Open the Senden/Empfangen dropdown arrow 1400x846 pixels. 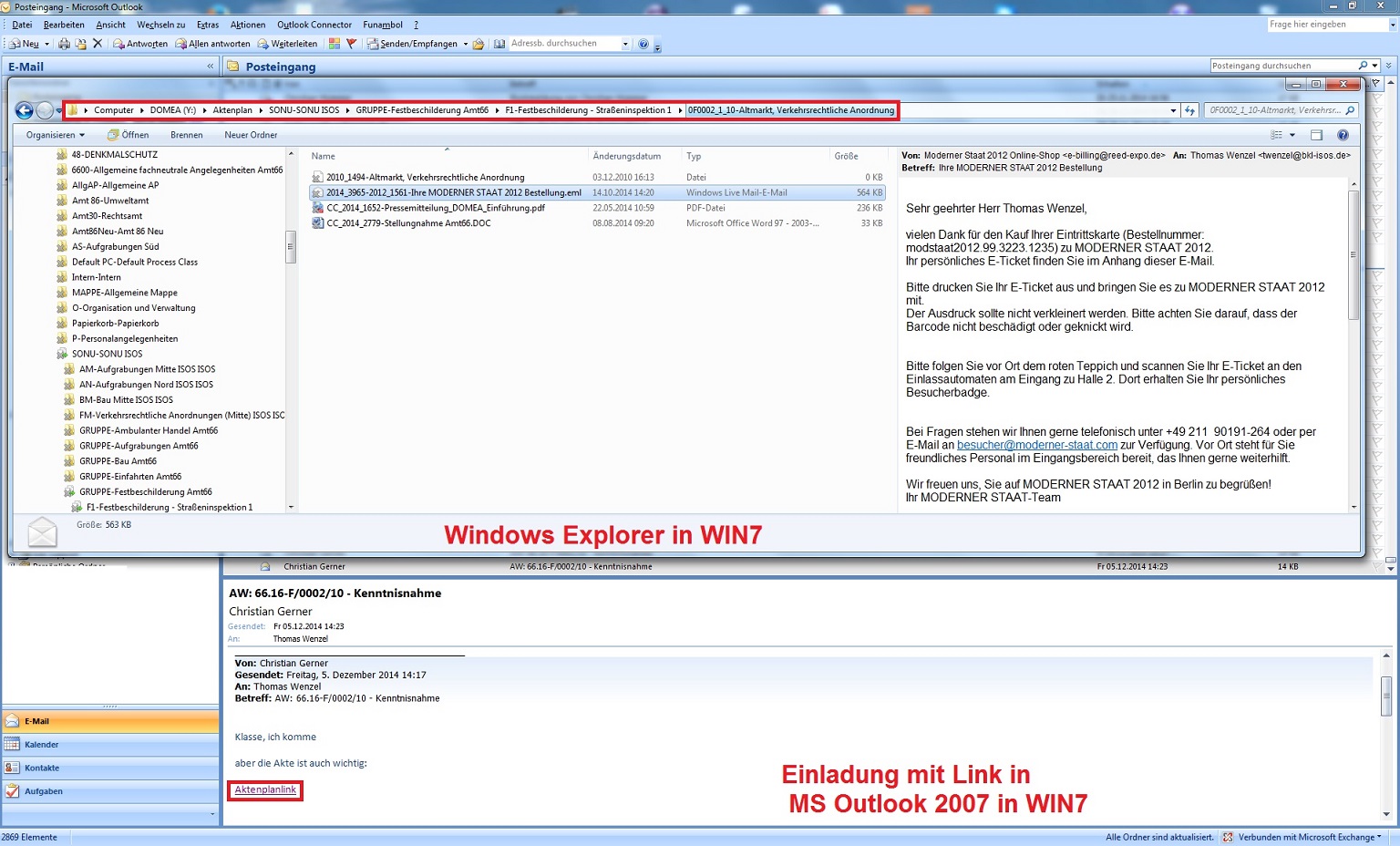coord(465,44)
